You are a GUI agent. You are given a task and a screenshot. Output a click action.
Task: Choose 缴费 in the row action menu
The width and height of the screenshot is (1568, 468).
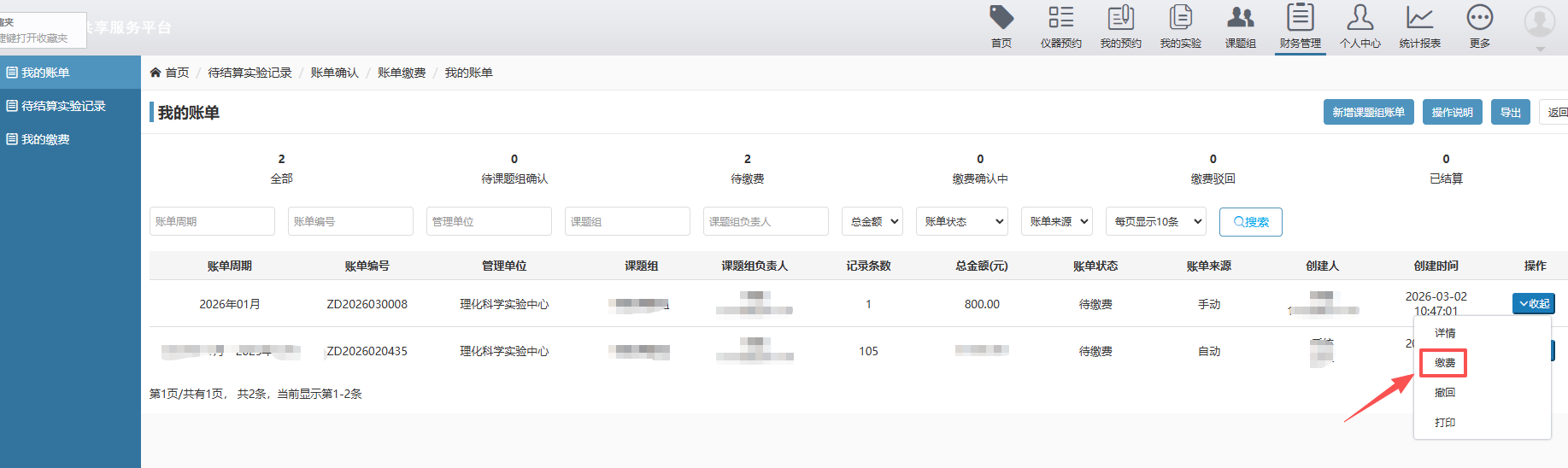click(x=1444, y=363)
